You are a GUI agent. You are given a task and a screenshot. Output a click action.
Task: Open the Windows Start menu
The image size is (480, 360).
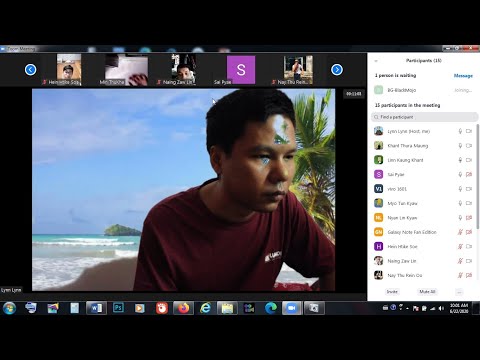pyautogui.click(x=9, y=308)
